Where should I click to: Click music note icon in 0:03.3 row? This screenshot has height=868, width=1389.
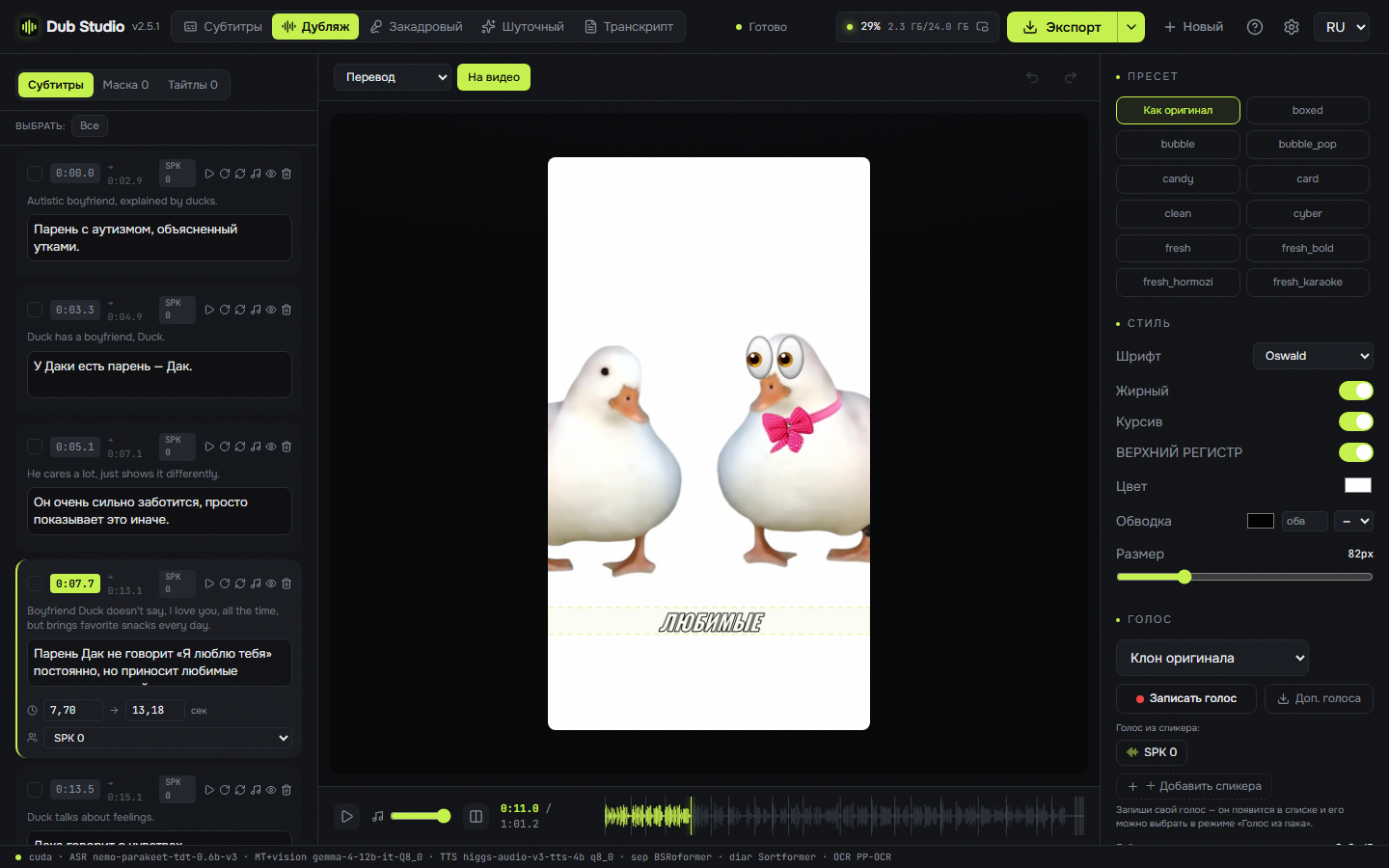tap(256, 310)
